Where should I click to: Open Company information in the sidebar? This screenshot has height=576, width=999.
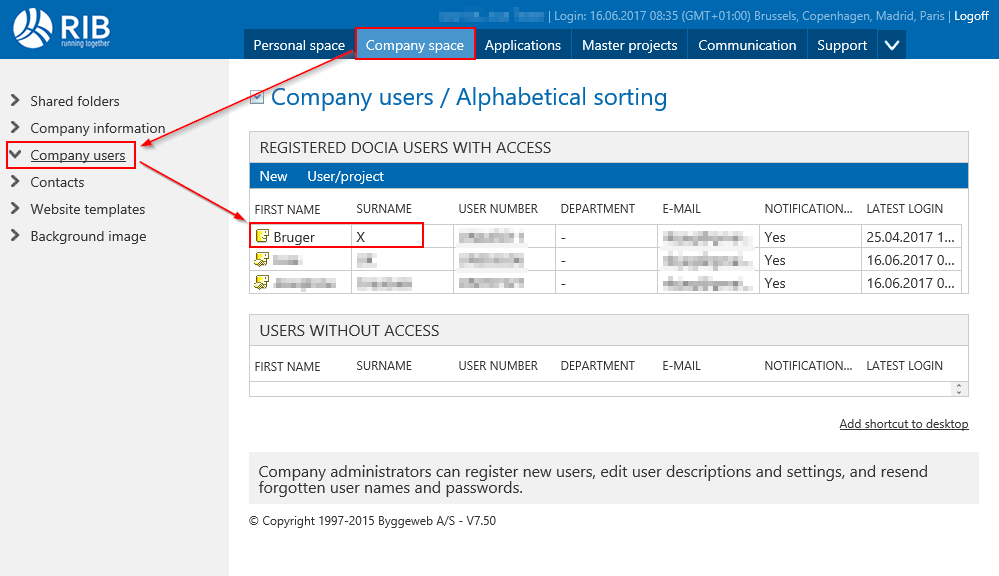coord(97,128)
